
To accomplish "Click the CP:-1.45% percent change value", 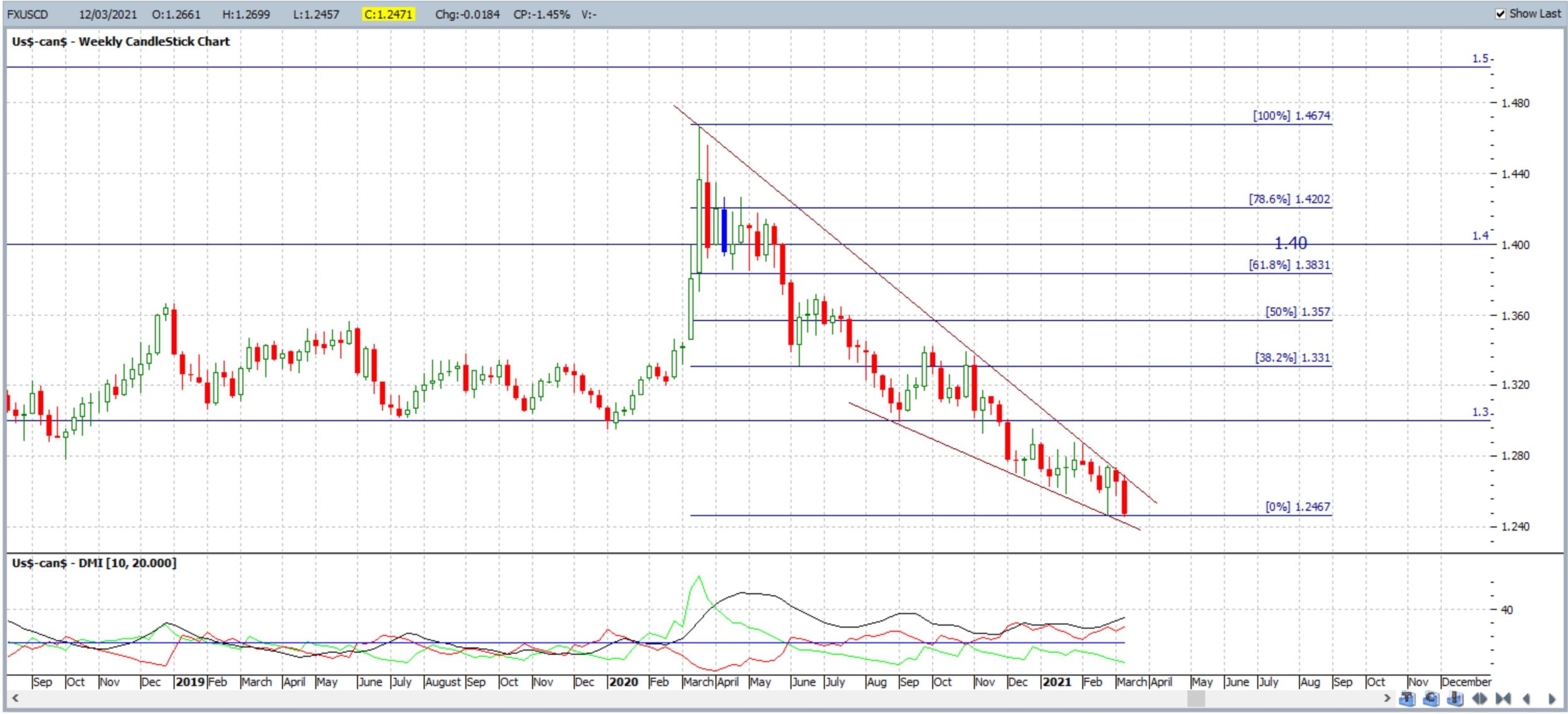I will pos(541,14).
